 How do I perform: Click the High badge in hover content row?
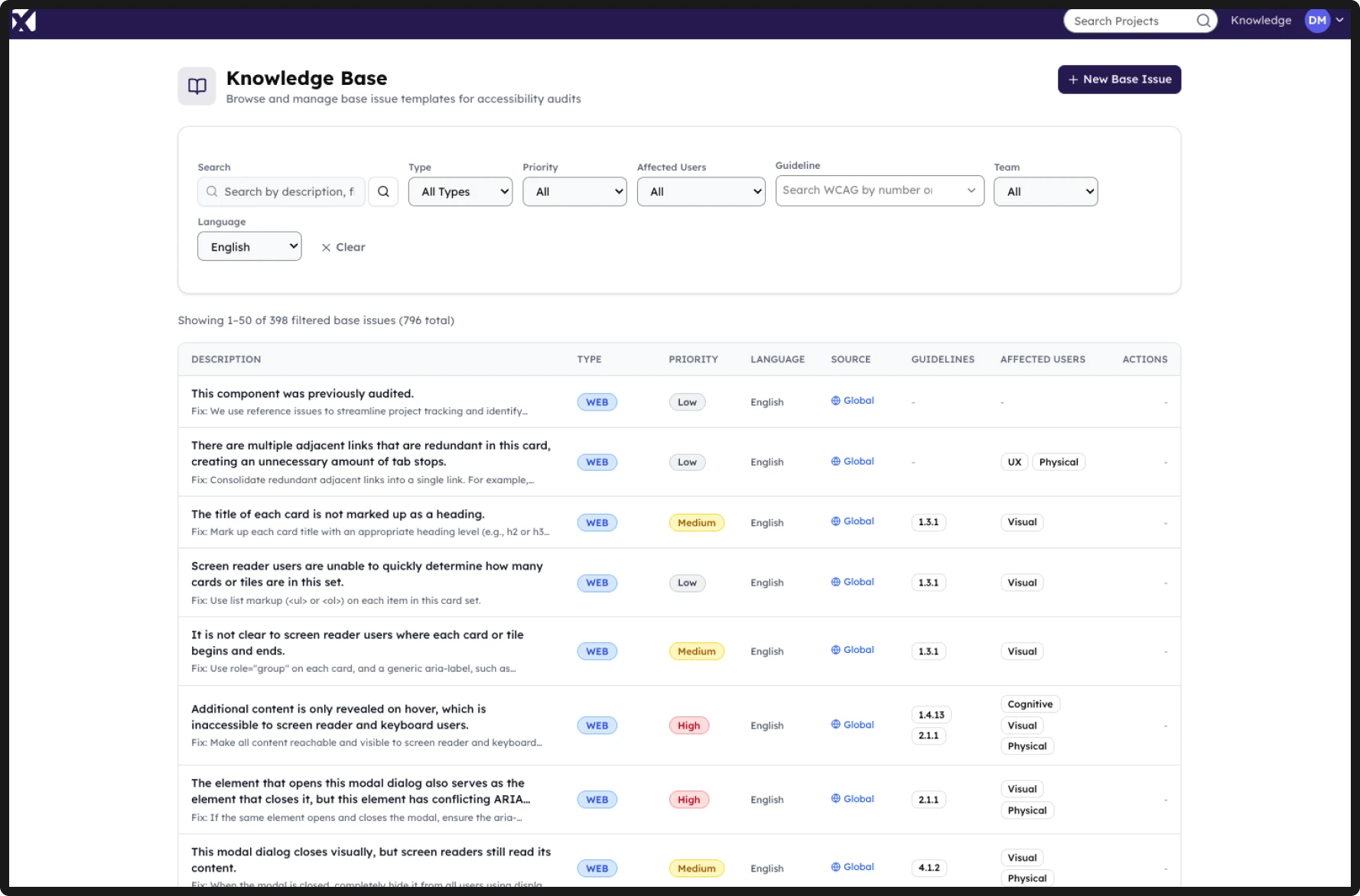688,726
